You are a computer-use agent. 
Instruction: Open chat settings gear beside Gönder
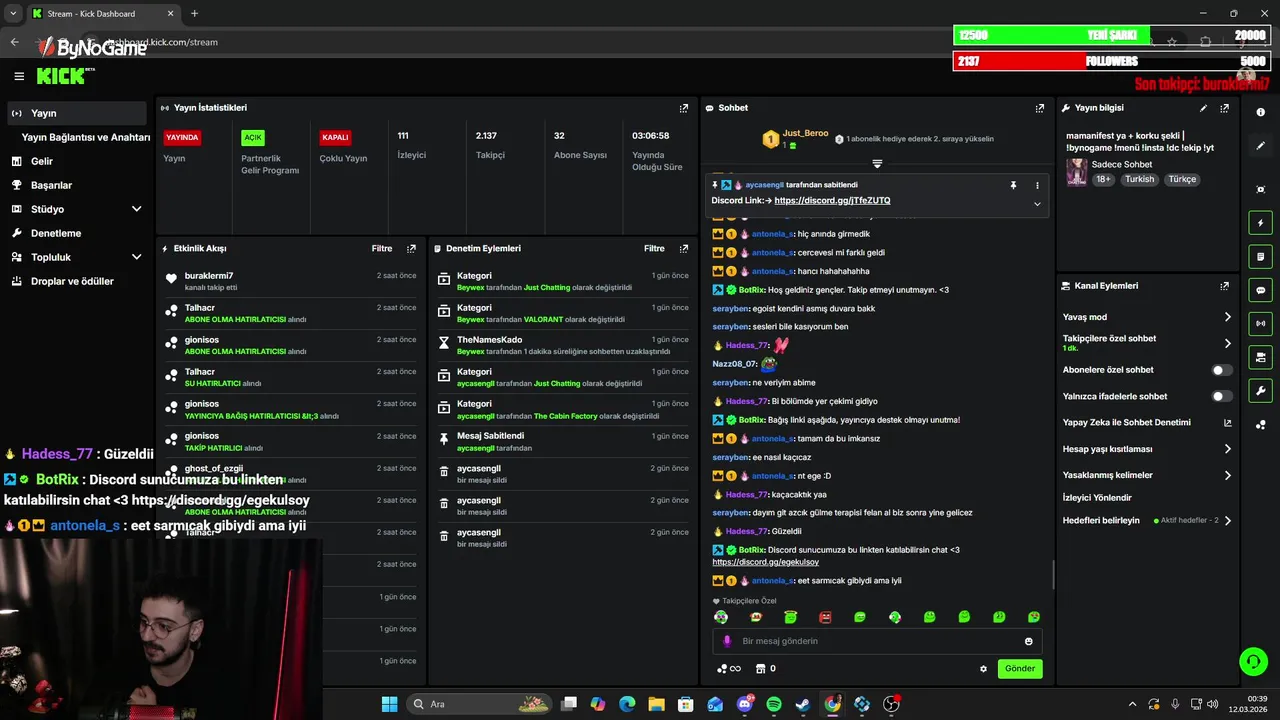tap(983, 669)
